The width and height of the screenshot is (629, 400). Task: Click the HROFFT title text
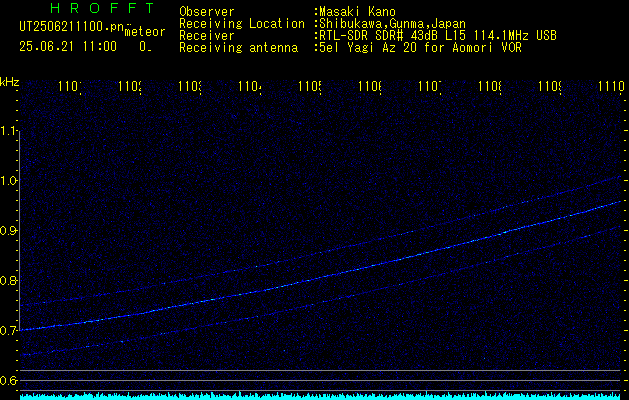[x=102, y=8]
